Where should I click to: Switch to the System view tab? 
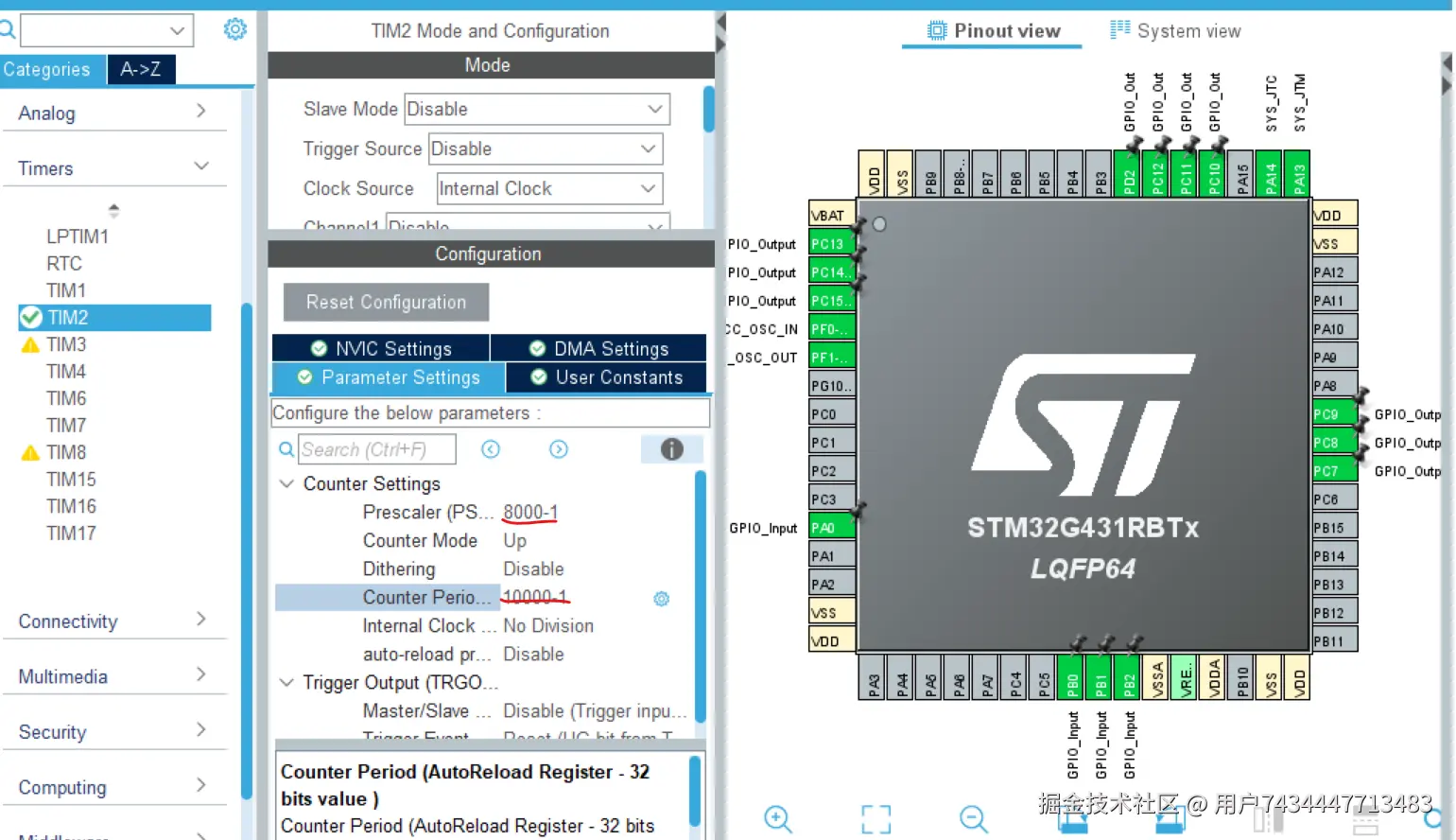tap(1175, 31)
